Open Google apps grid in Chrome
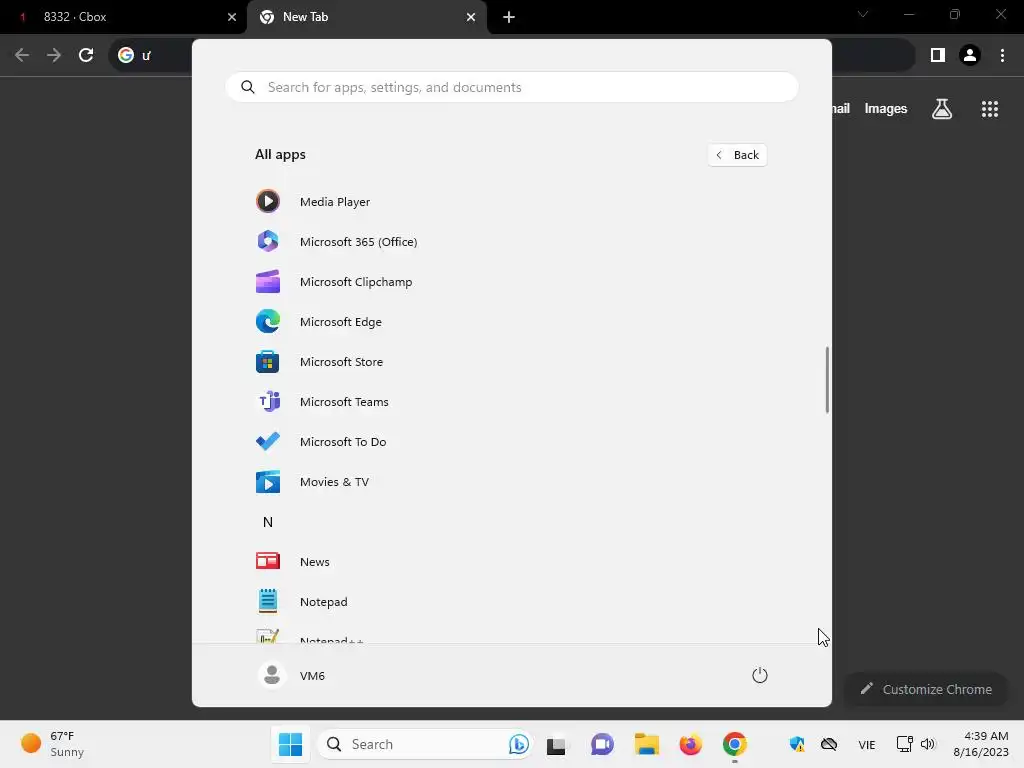1024x768 pixels. (990, 109)
